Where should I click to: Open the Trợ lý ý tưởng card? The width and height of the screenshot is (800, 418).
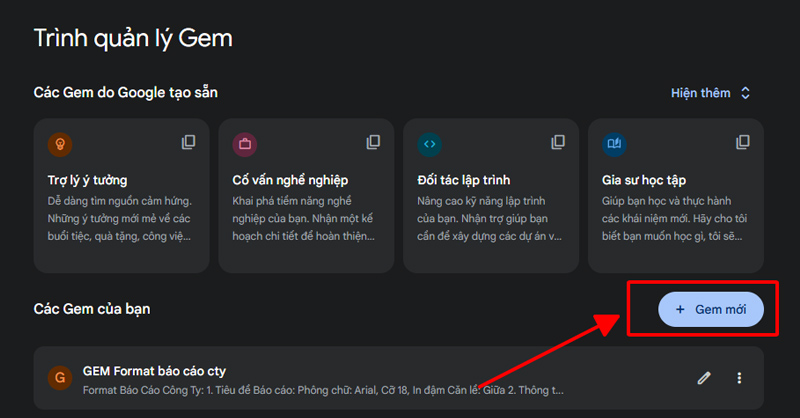pos(121,195)
